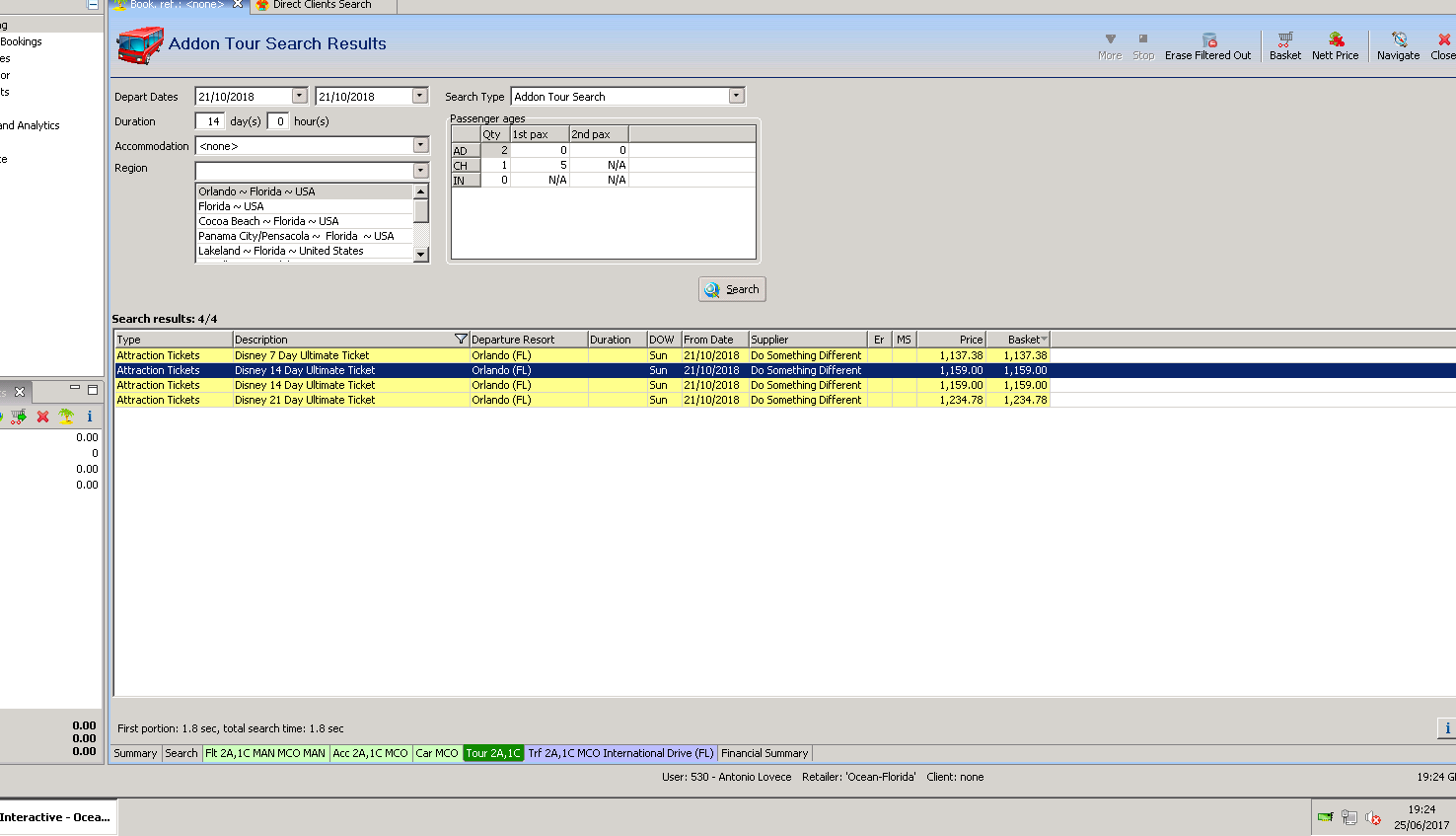Viewport: 1456px width, 836px height.
Task: Select Lakeland ~ Florida ~ United States region
Action: 304,251
